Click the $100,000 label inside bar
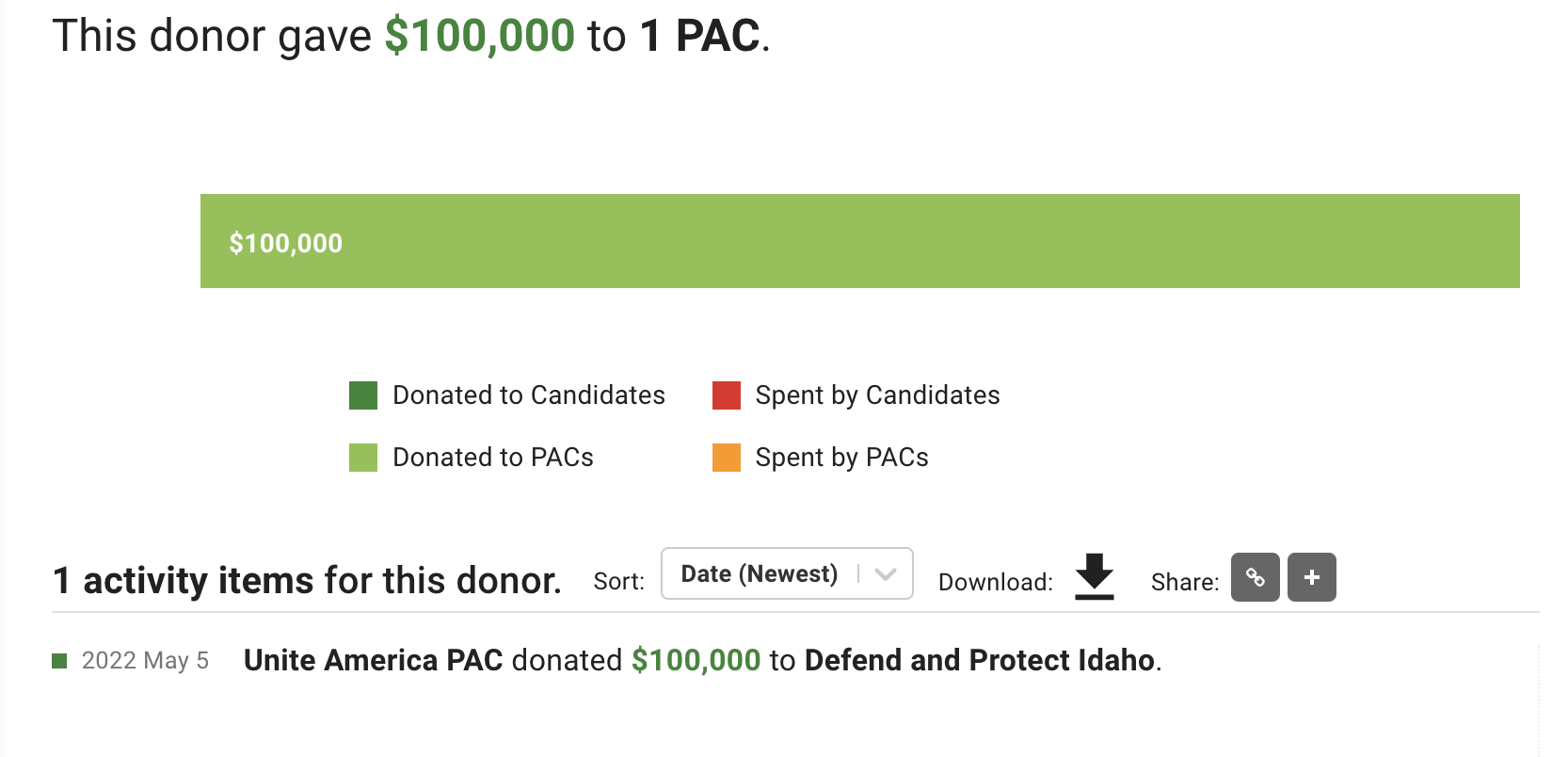 point(286,243)
